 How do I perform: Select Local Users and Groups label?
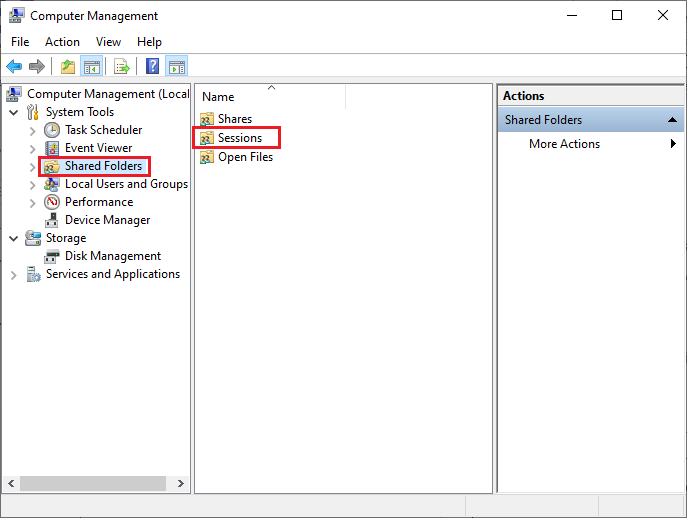(x=126, y=184)
